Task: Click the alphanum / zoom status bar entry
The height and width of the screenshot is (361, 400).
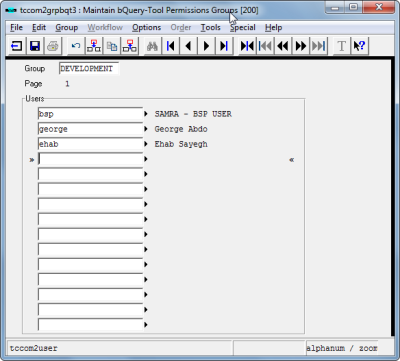Action: (342, 348)
